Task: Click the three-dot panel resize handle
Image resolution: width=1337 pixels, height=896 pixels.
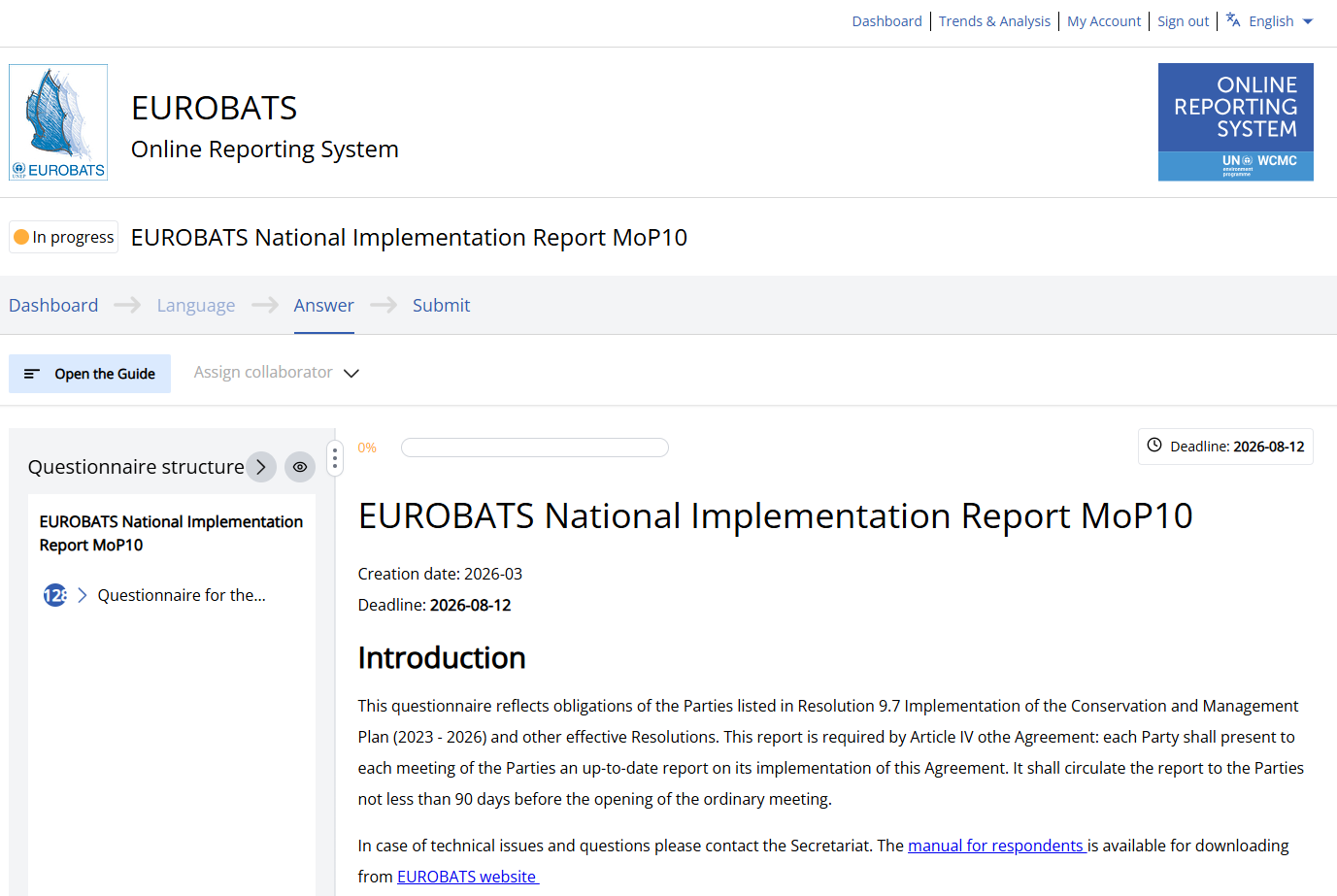Action: click(x=335, y=458)
